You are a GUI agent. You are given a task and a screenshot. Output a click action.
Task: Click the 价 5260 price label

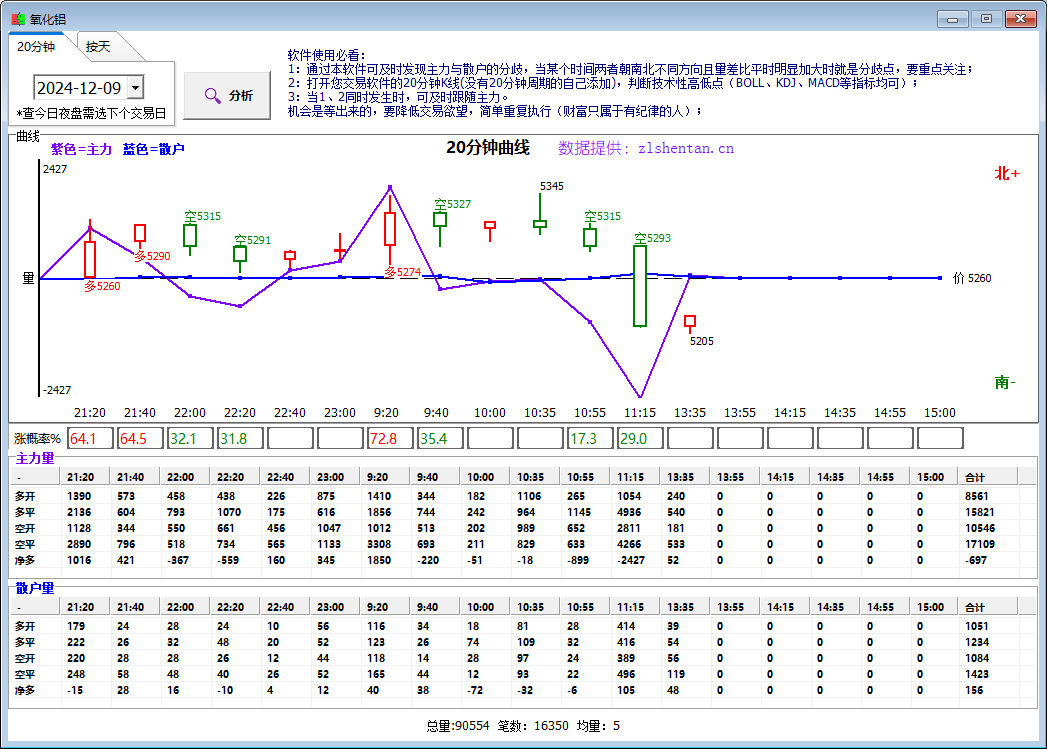972,278
